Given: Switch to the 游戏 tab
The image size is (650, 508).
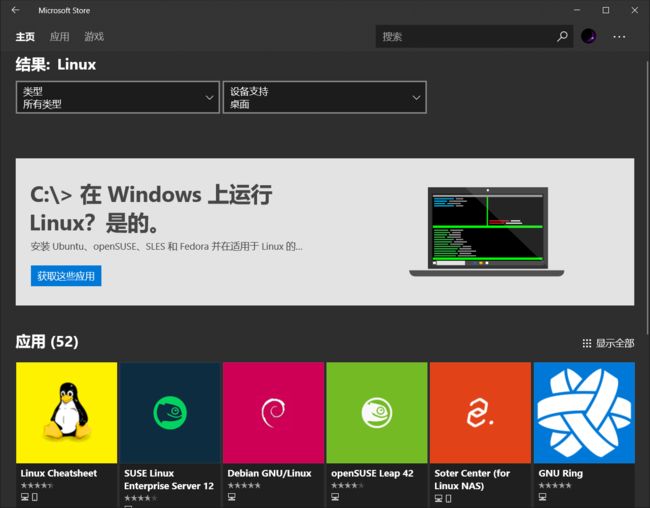Looking at the screenshot, I should coord(94,37).
